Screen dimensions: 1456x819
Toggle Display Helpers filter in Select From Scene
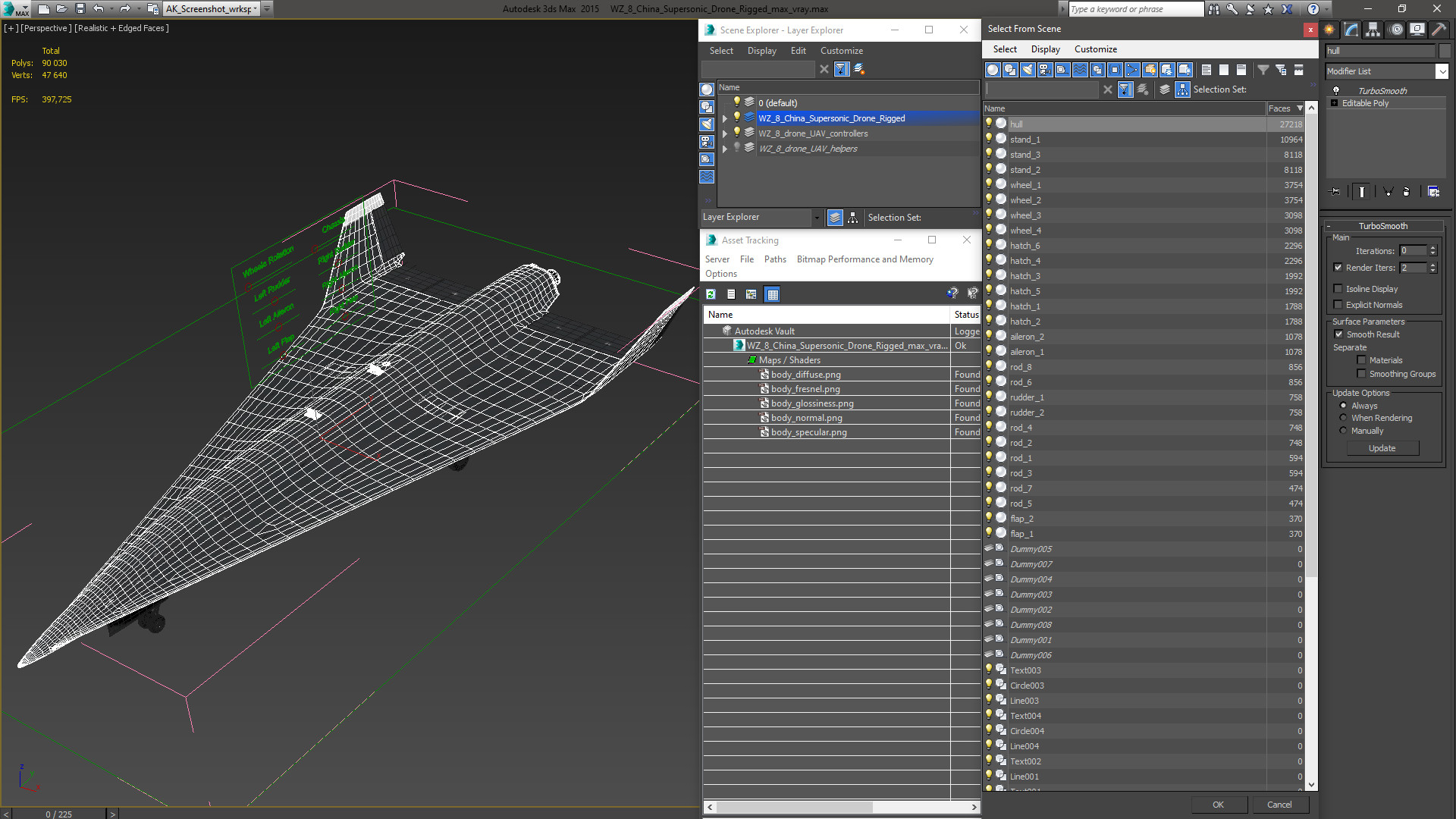pos(1062,70)
